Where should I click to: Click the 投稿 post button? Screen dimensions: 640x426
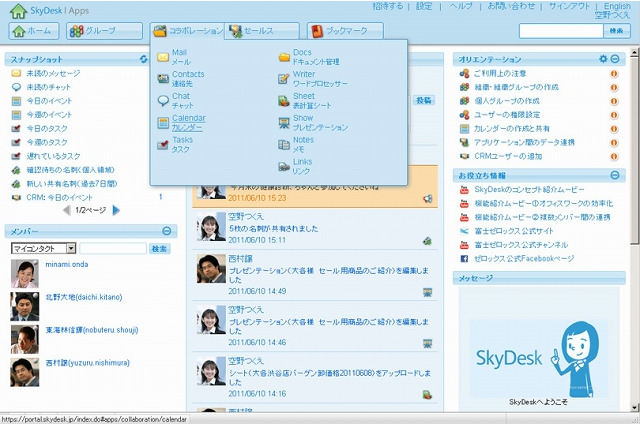tap(424, 100)
